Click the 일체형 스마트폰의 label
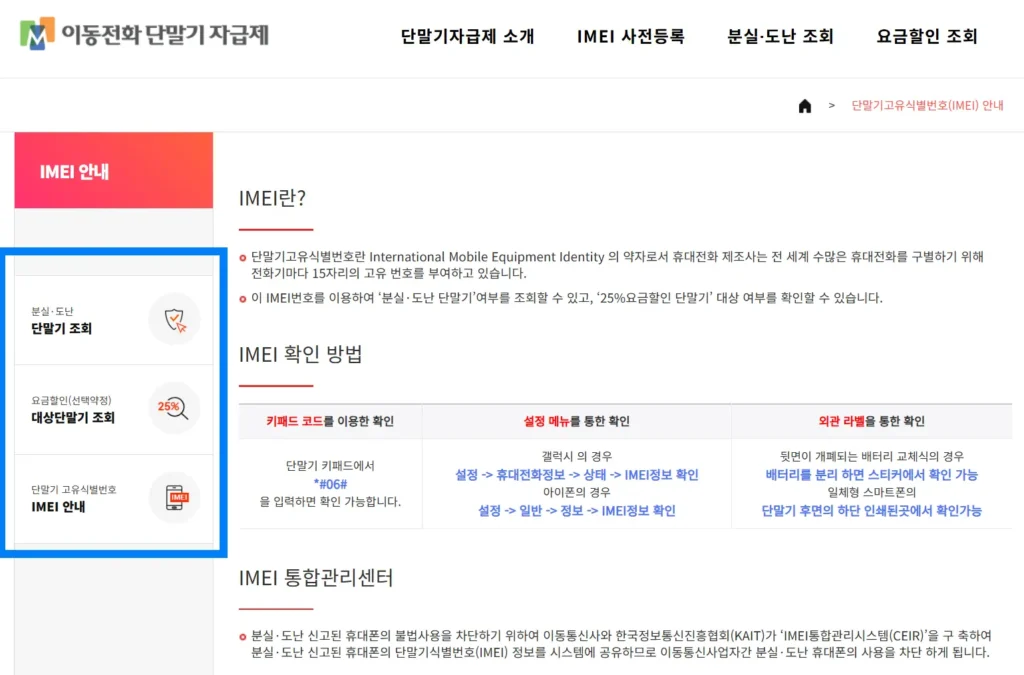Image resolution: width=1024 pixels, height=675 pixels. (x=871, y=492)
